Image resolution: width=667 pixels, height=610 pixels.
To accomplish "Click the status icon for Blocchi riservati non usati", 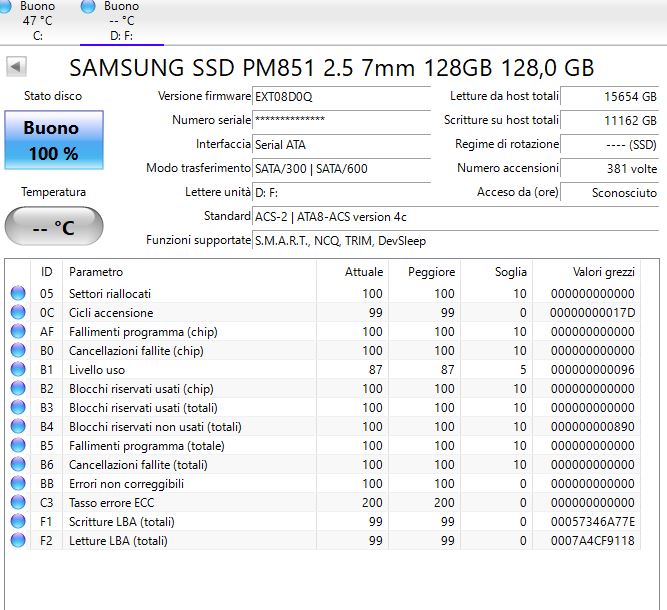I will [x=18, y=426].
